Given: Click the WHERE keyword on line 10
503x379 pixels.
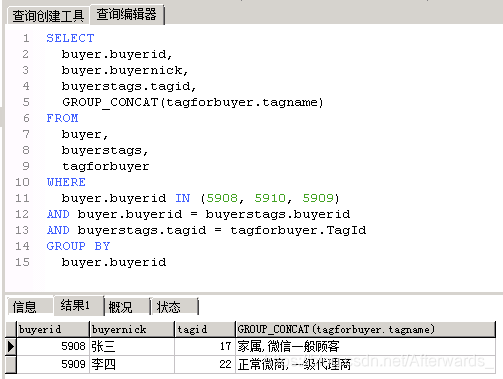Looking at the screenshot, I should coord(66,182).
